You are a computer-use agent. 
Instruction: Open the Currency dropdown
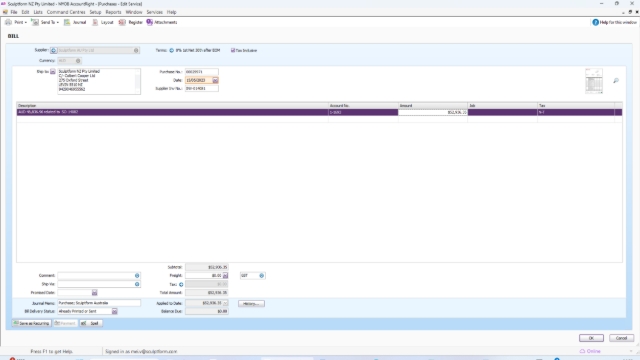pos(78,61)
